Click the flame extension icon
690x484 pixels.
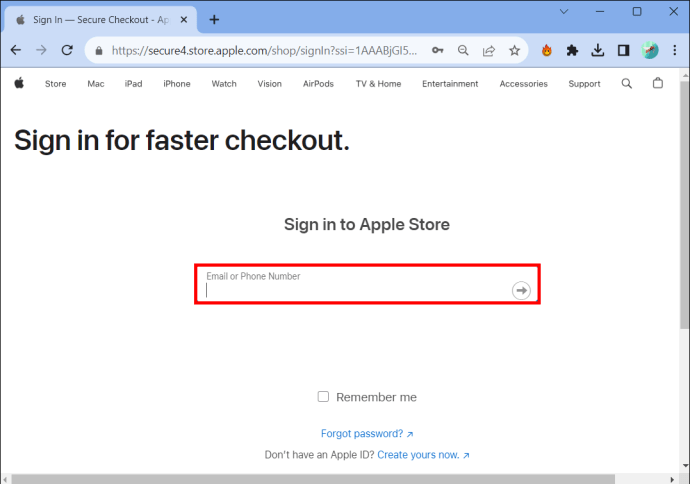[547, 50]
